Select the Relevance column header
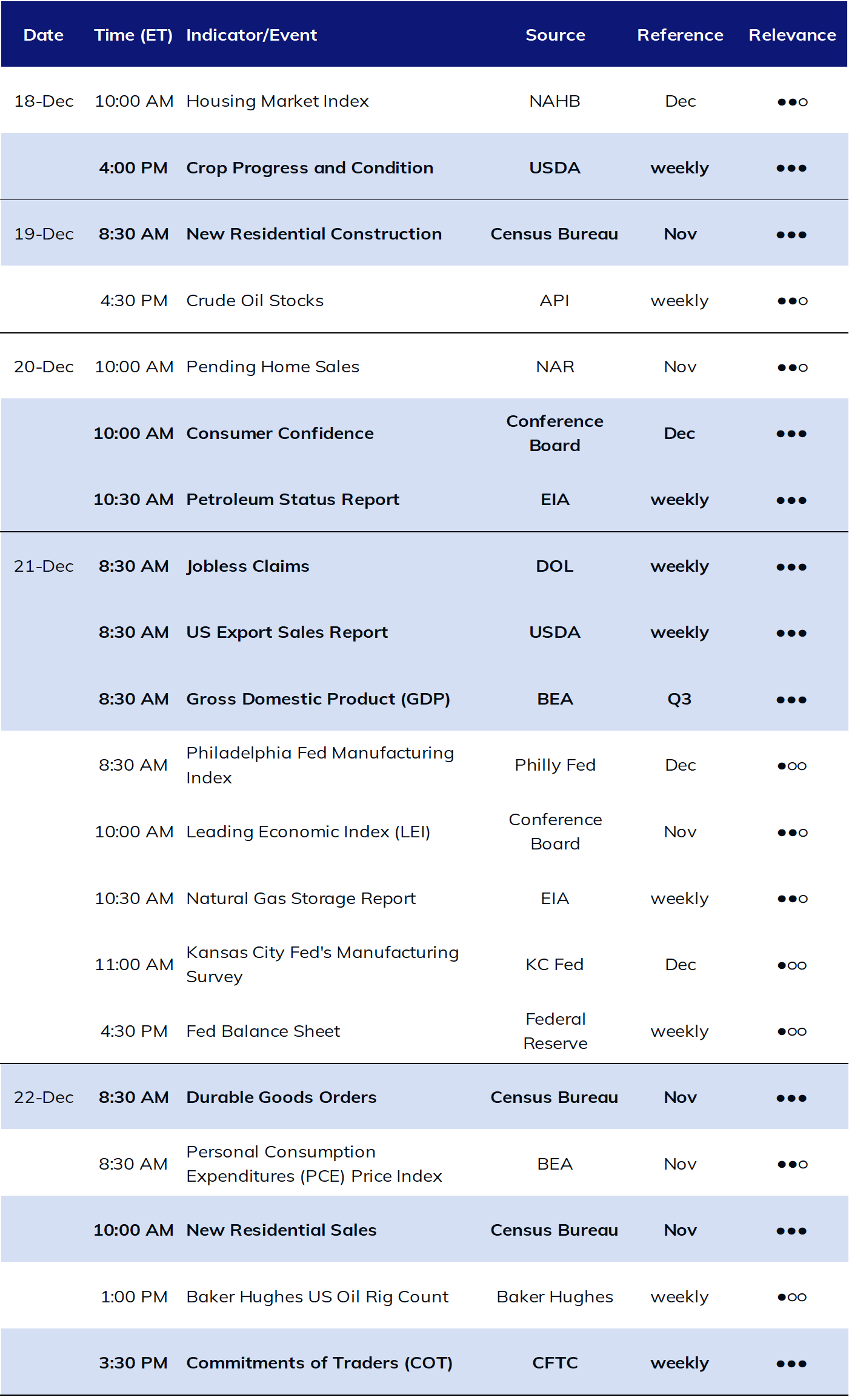 792,35
